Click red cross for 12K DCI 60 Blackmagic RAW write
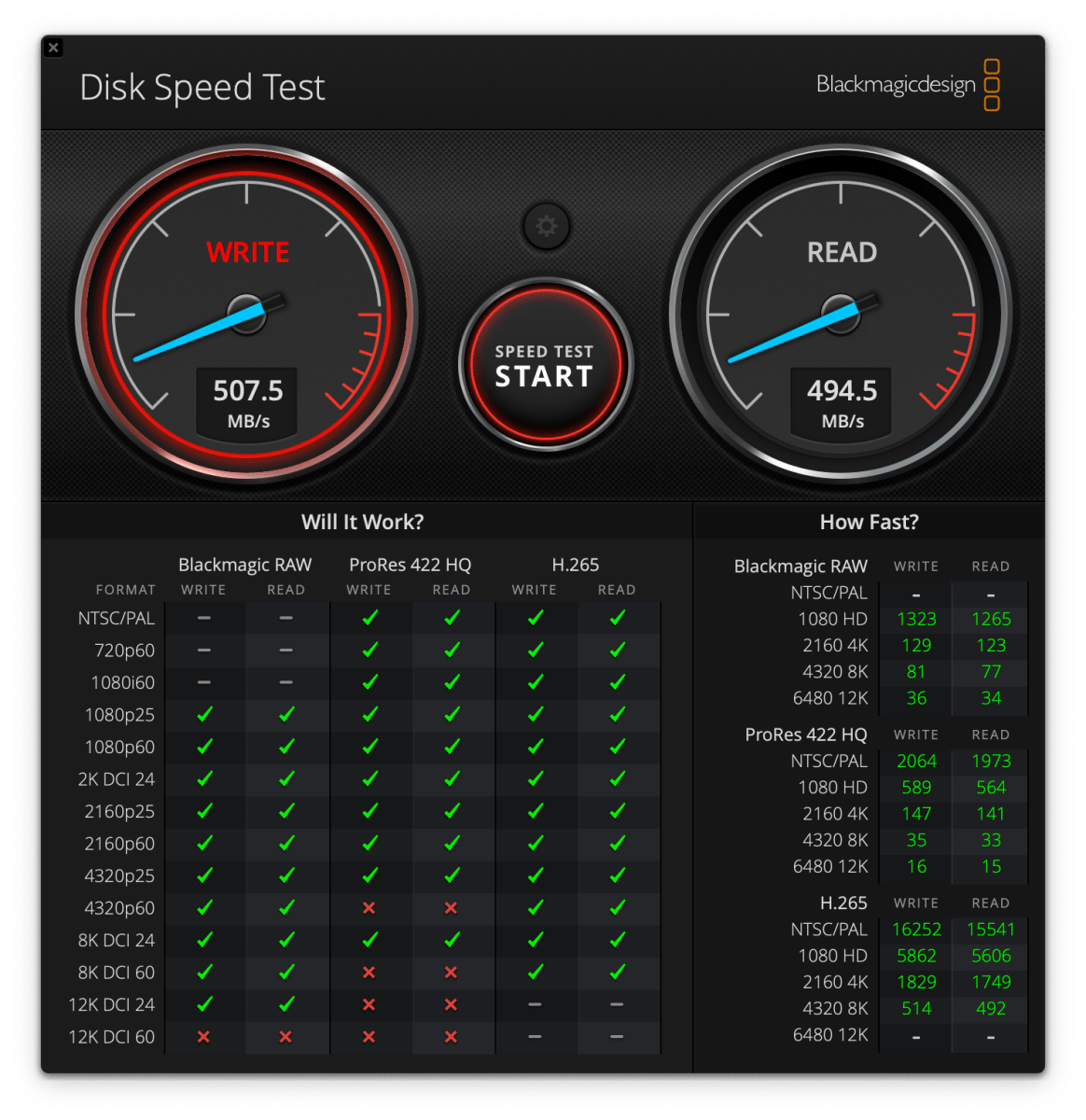Screen dimensions: 1086x1120 [x=203, y=1037]
